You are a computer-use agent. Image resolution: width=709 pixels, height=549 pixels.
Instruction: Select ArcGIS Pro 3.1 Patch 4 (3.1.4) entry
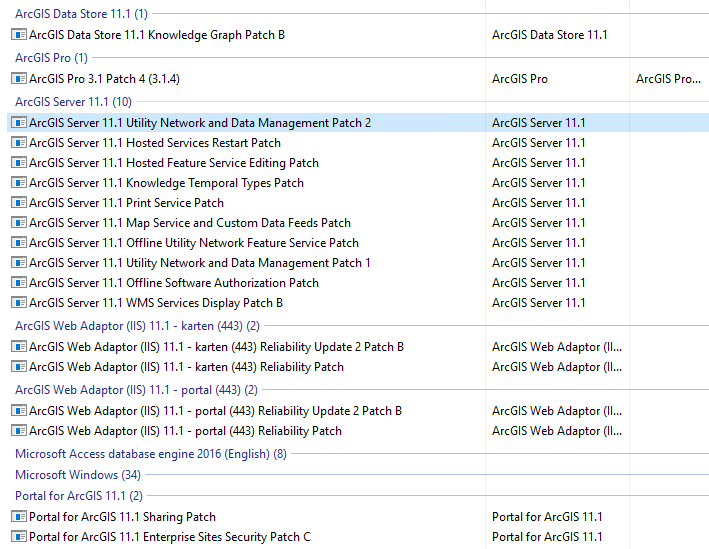click(104, 79)
